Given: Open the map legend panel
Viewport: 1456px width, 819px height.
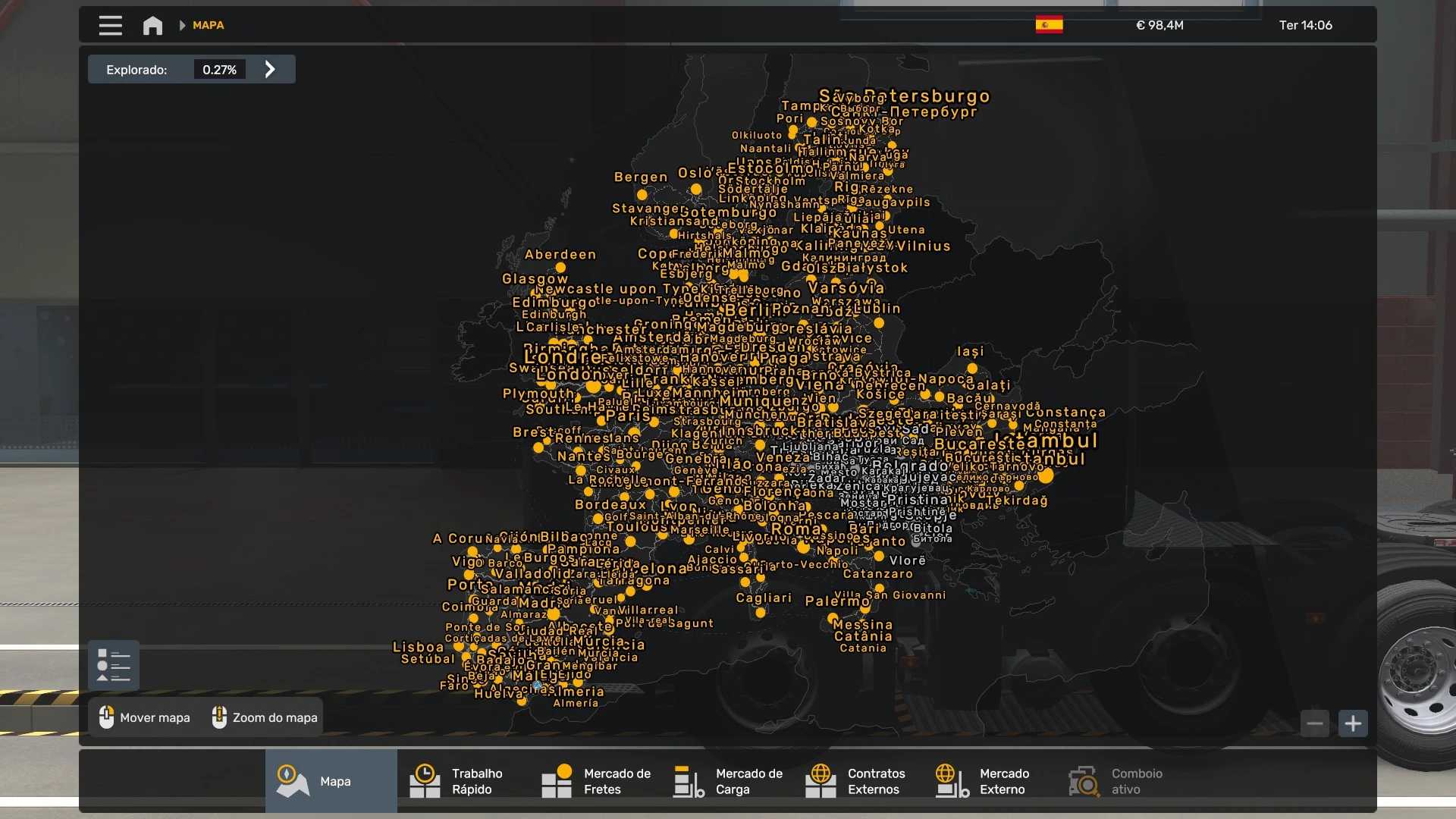Looking at the screenshot, I should pyautogui.click(x=114, y=665).
